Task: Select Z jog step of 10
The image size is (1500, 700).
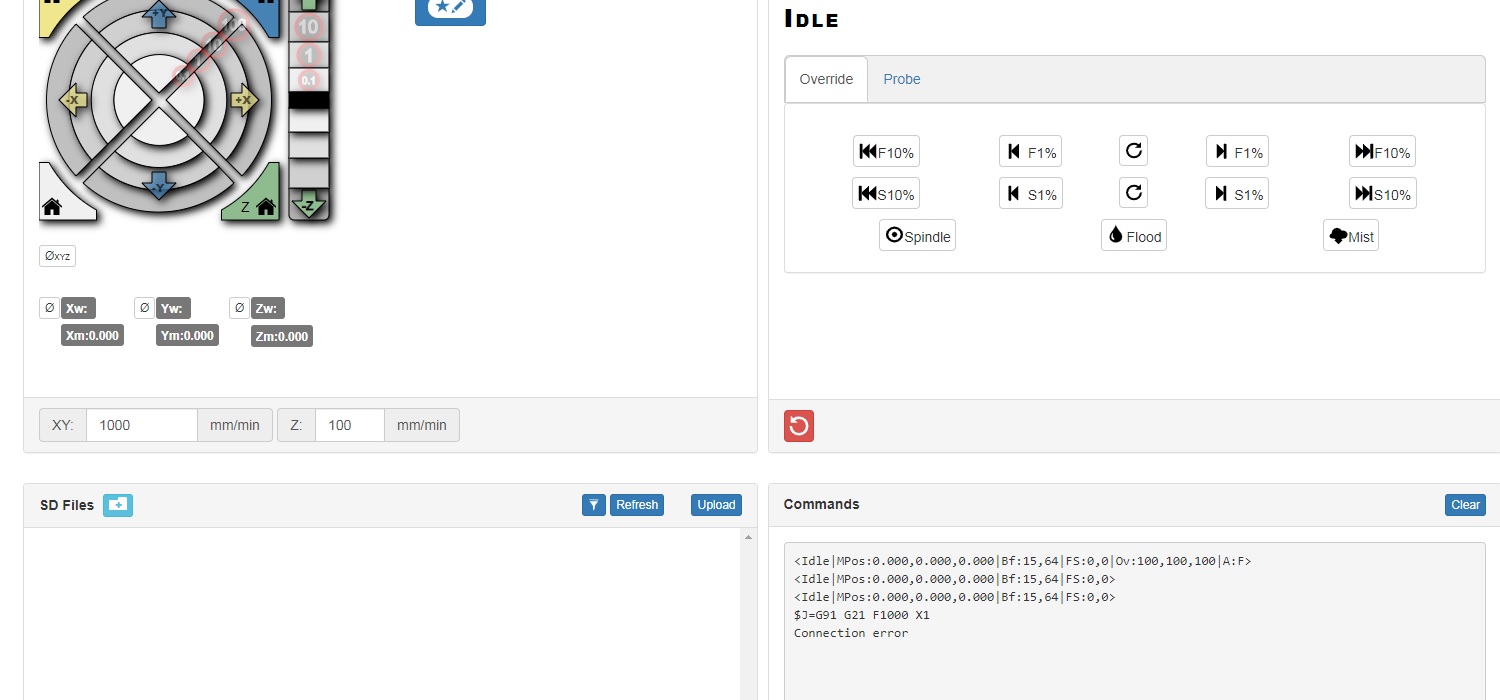Action: click(x=308, y=27)
